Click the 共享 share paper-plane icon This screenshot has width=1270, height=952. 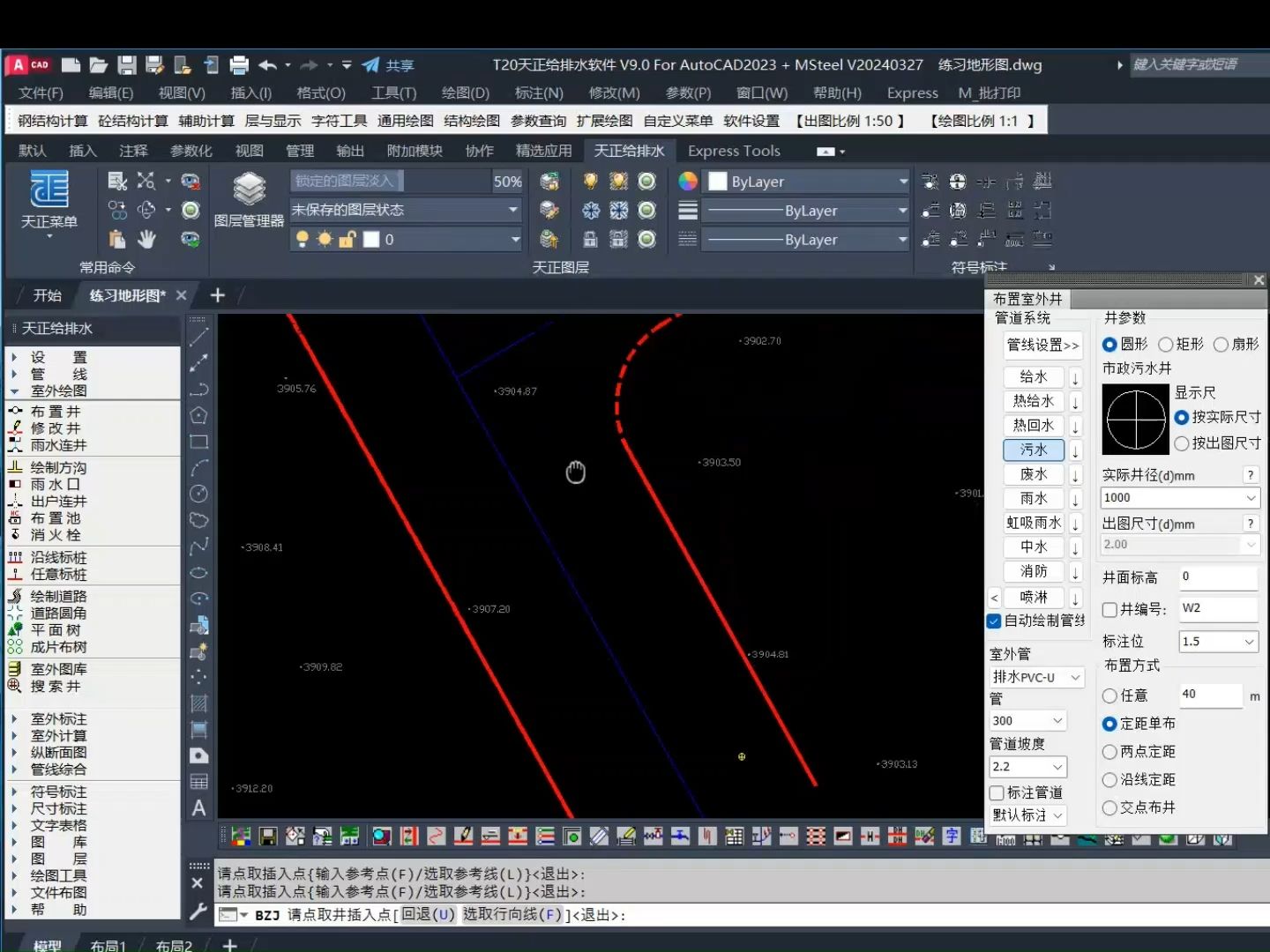pyautogui.click(x=370, y=65)
